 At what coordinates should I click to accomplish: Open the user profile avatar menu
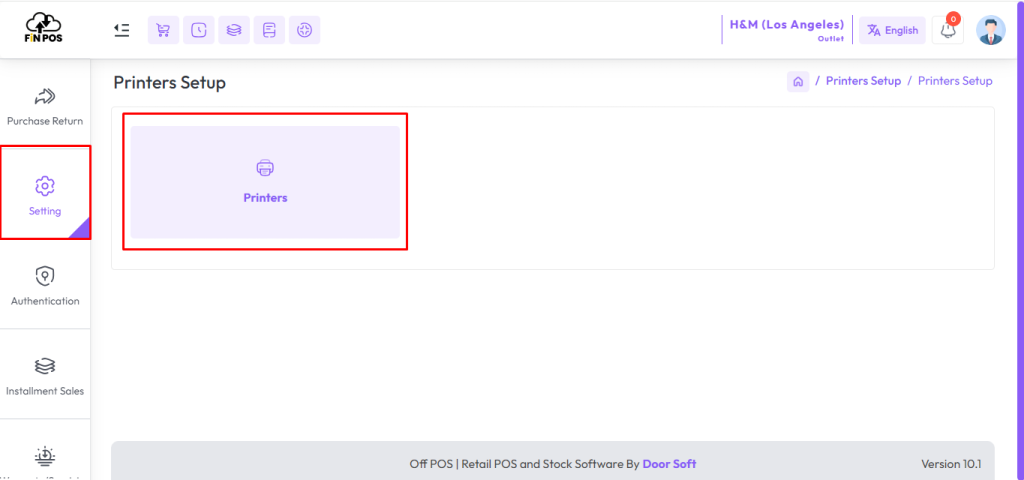point(991,30)
